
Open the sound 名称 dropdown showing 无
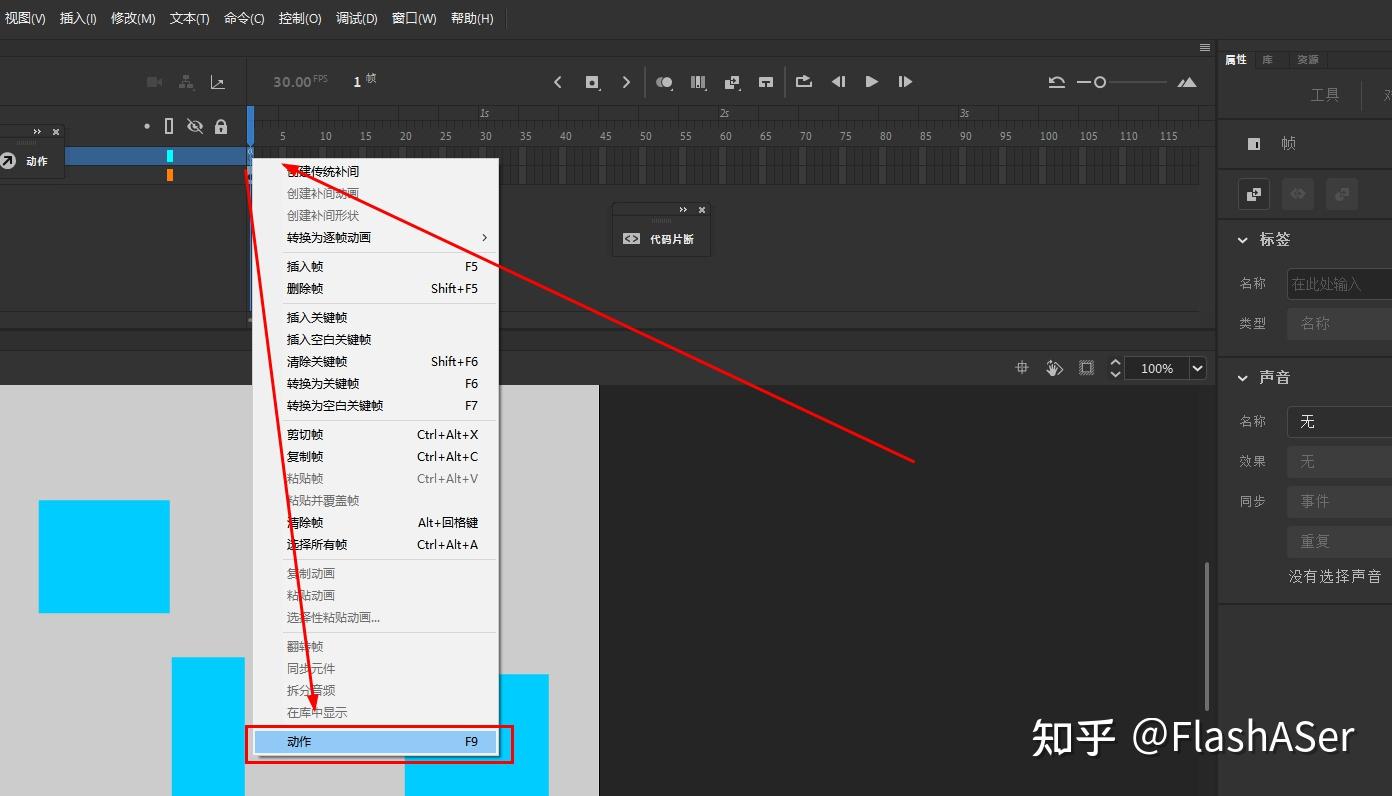click(x=1339, y=422)
